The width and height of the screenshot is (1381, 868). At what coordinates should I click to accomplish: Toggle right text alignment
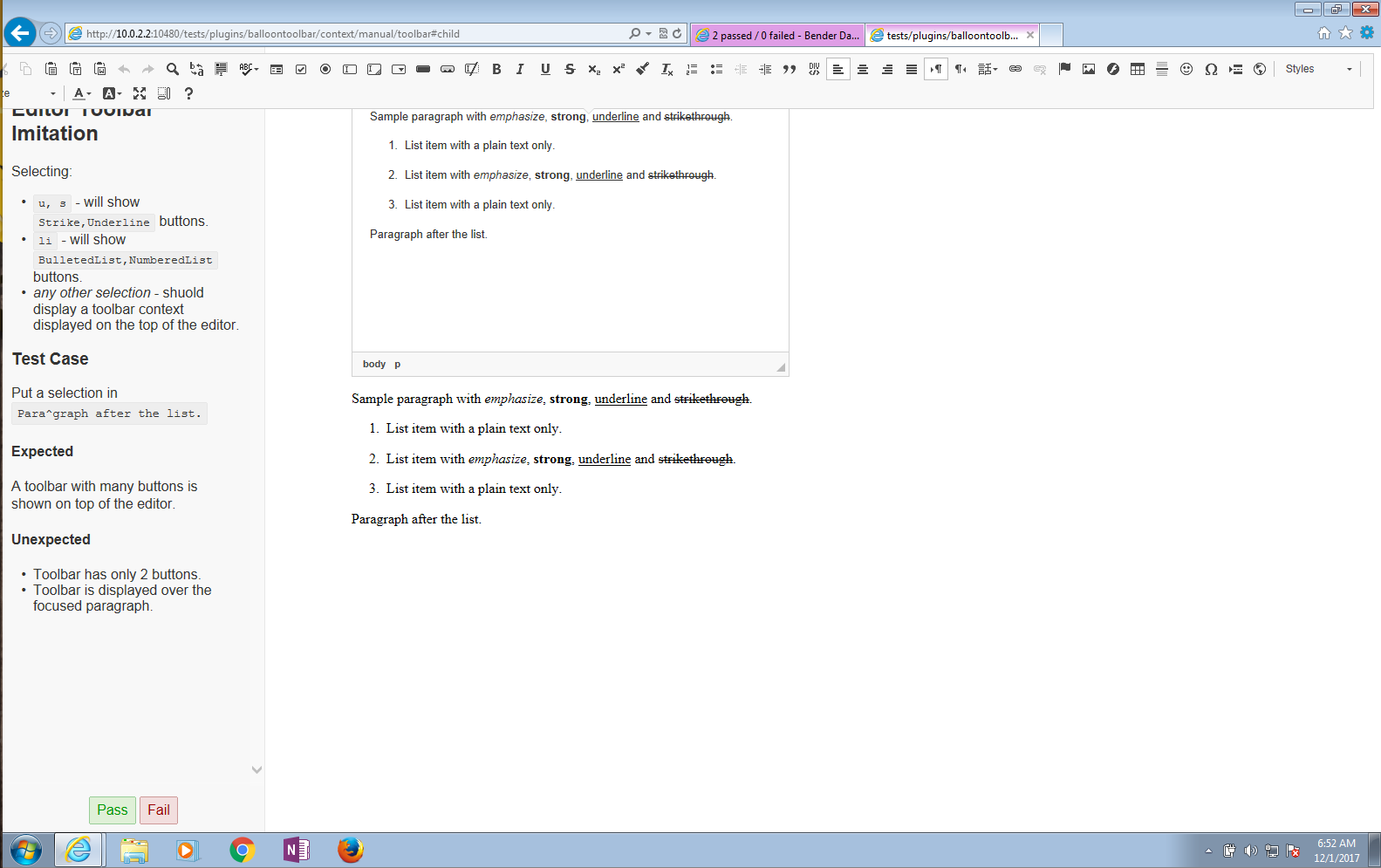pos(887,69)
